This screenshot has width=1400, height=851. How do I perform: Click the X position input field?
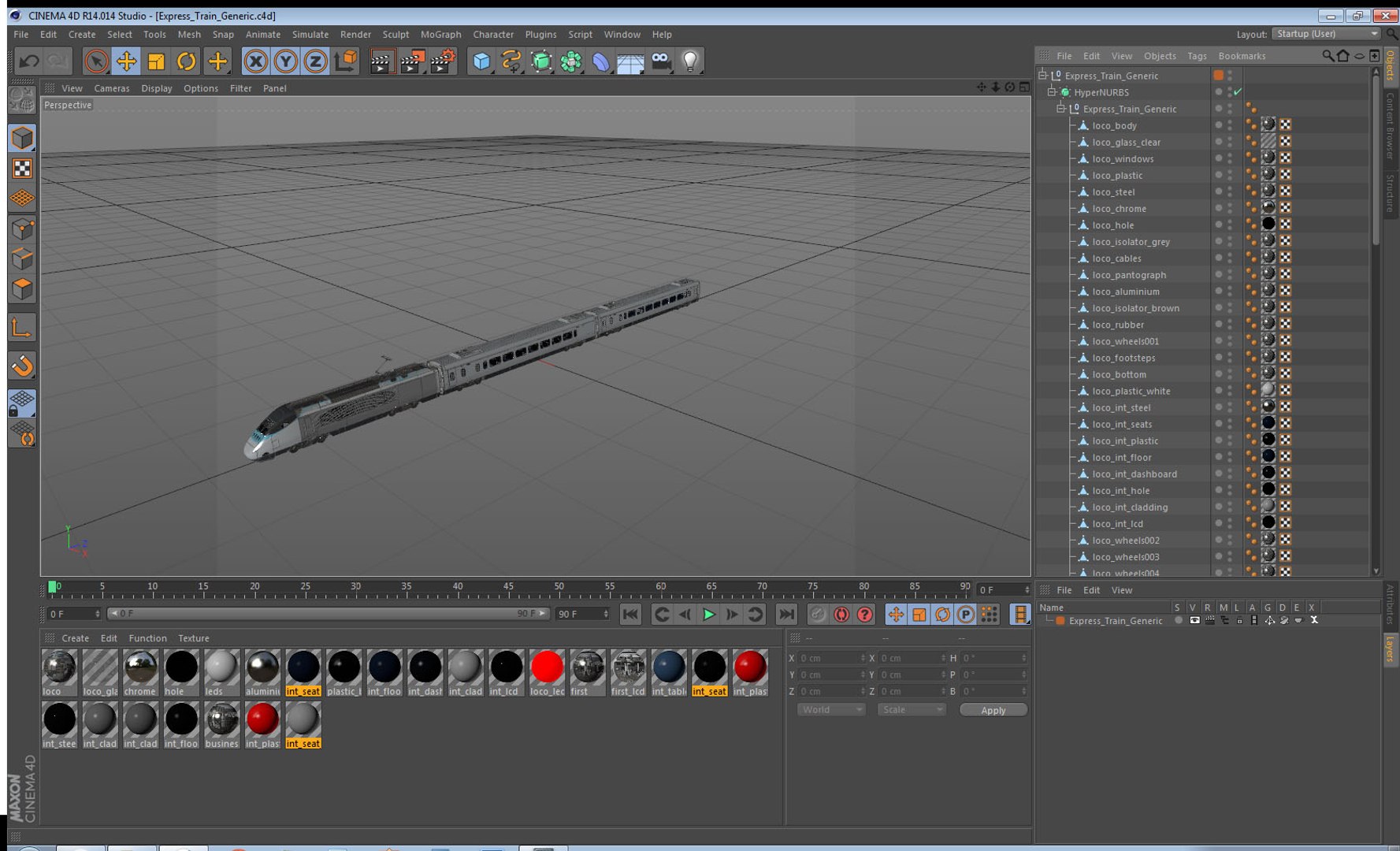[831, 658]
